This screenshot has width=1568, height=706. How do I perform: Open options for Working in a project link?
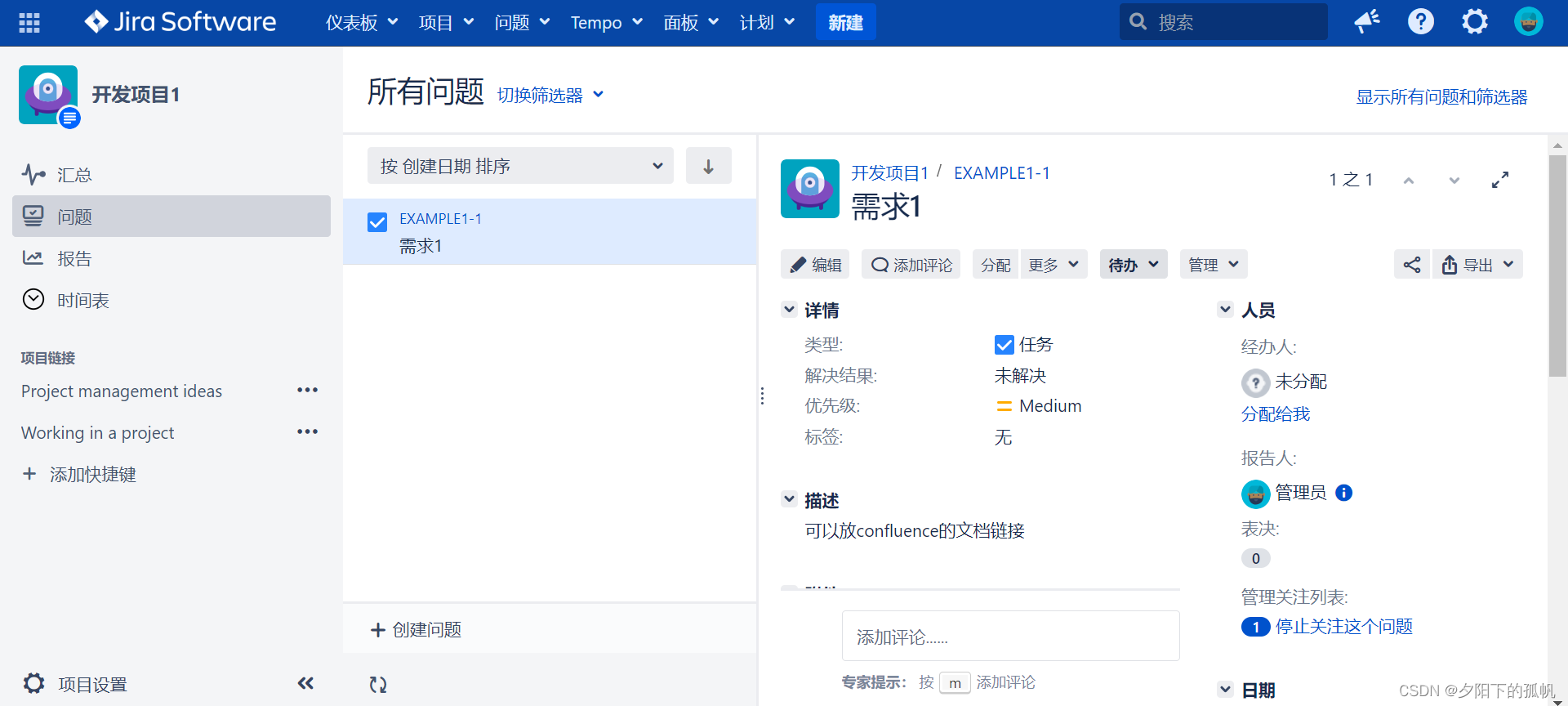307,432
